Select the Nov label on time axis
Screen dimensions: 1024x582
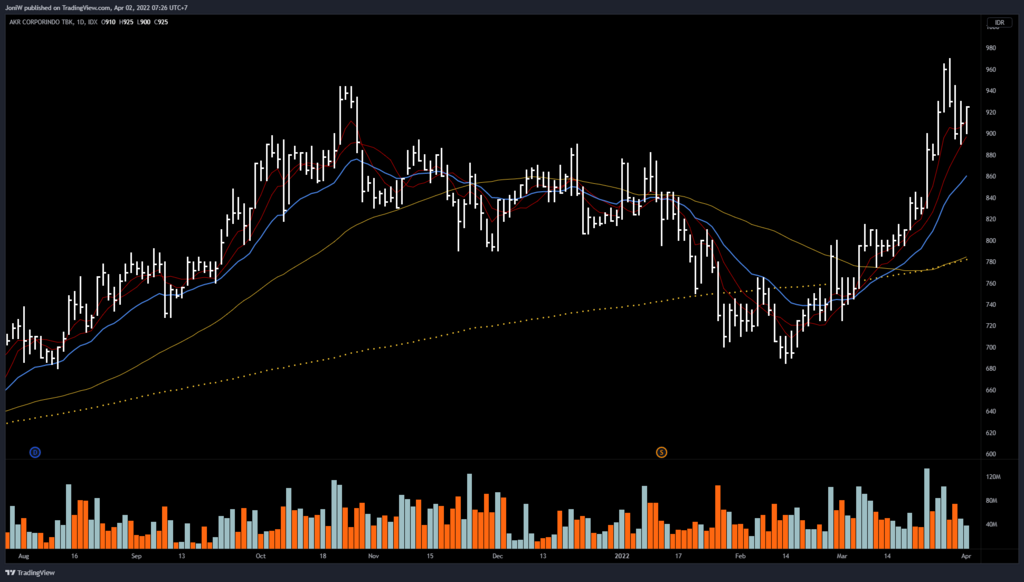point(375,553)
